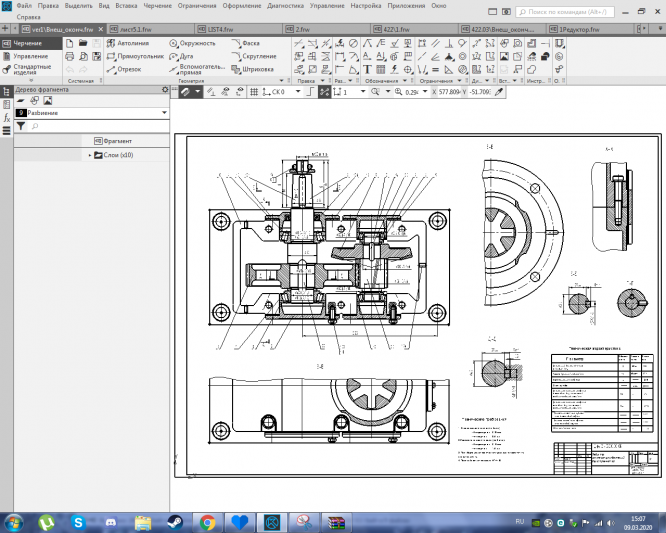Choose the Отрезок line segment tool
Image resolution: width=666 pixels, height=533 pixels.
click(123, 70)
